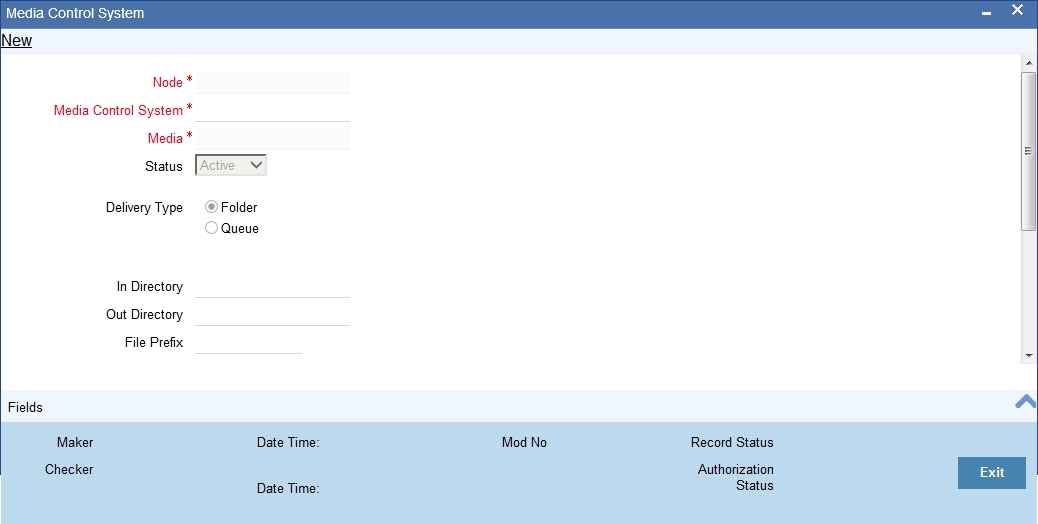Viewport: 1038px width, 524px height.
Task: Click the Delivery Type label
Action: 144,207
